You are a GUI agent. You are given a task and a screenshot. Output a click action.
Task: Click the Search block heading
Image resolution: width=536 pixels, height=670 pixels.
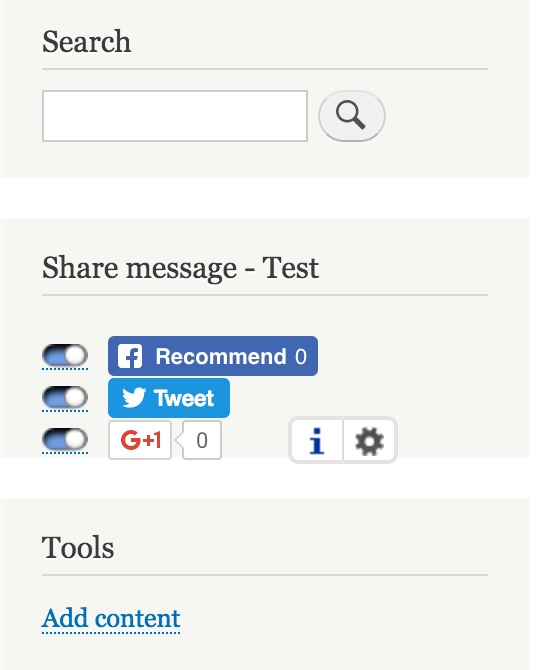(x=86, y=42)
